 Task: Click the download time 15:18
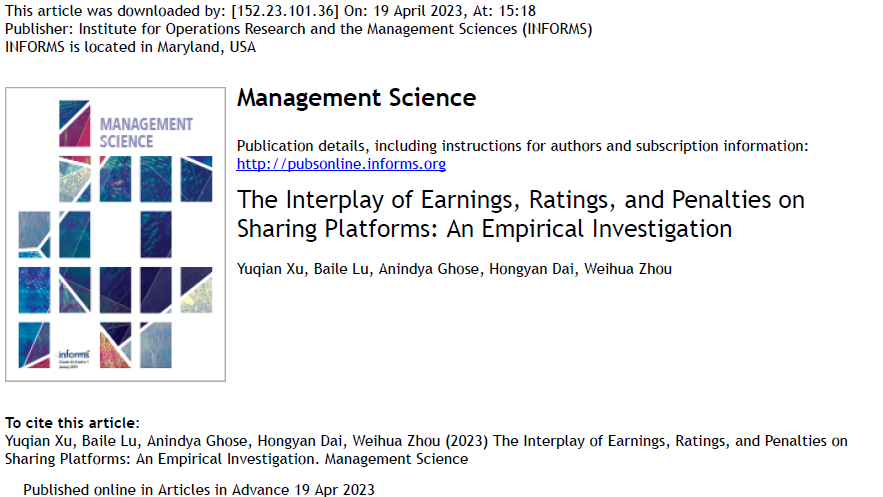coord(517,11)
